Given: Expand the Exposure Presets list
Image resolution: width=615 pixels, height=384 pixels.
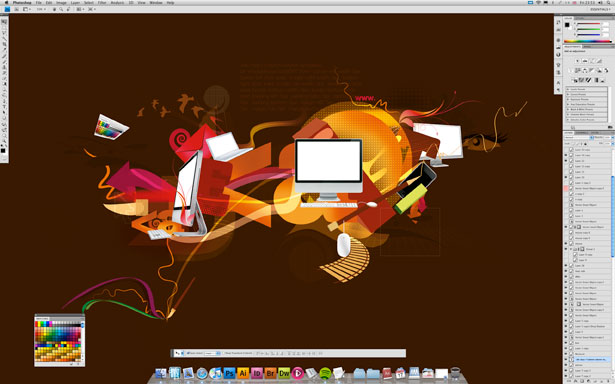Looking at the screenshot, I should coord(568,99).
